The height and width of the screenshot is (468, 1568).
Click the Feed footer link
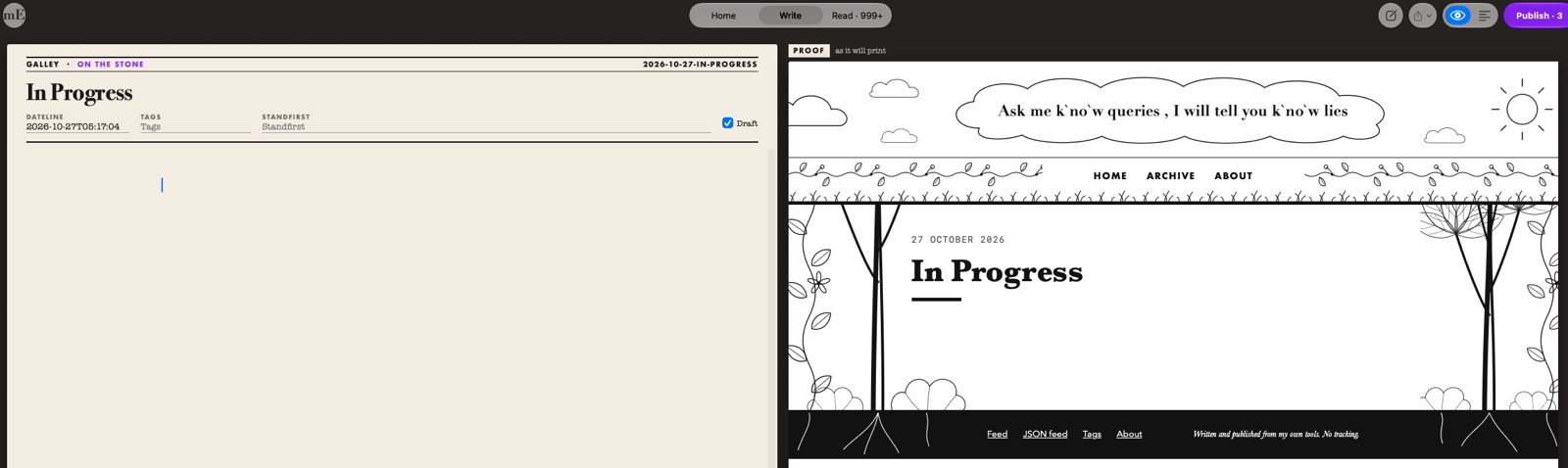coord(997,435)
